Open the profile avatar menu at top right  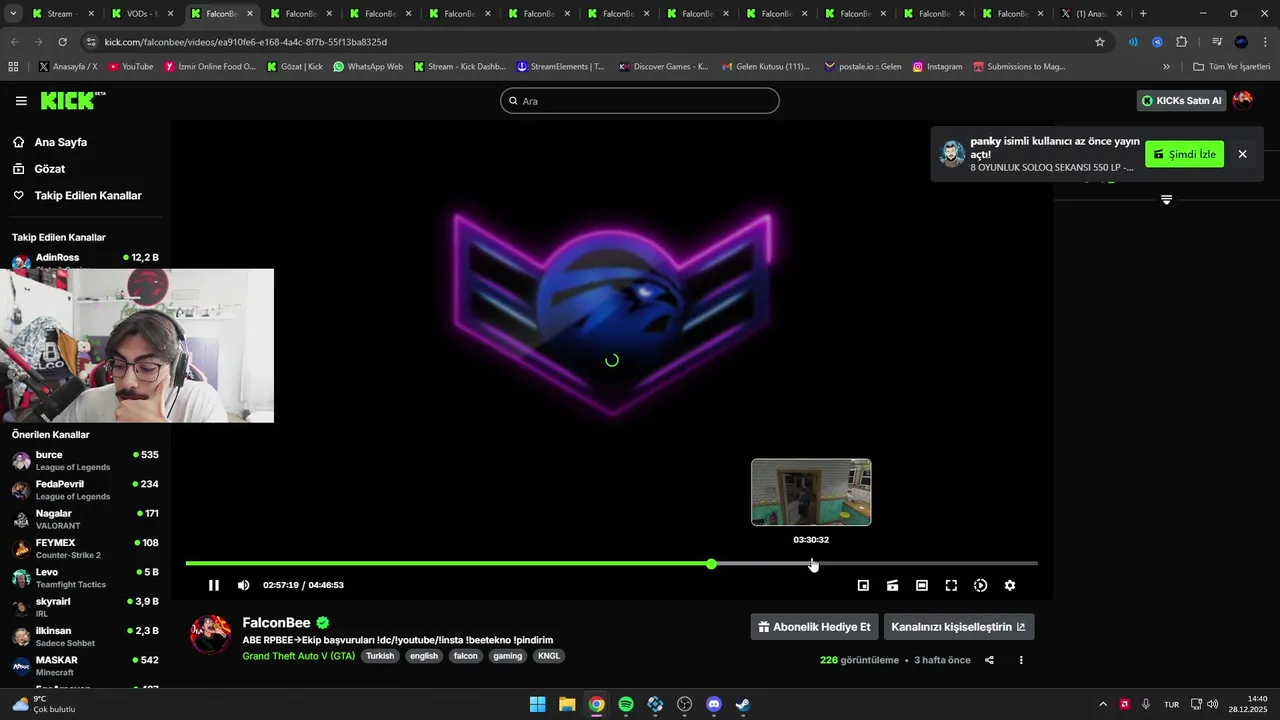[x=1243, y=100]
